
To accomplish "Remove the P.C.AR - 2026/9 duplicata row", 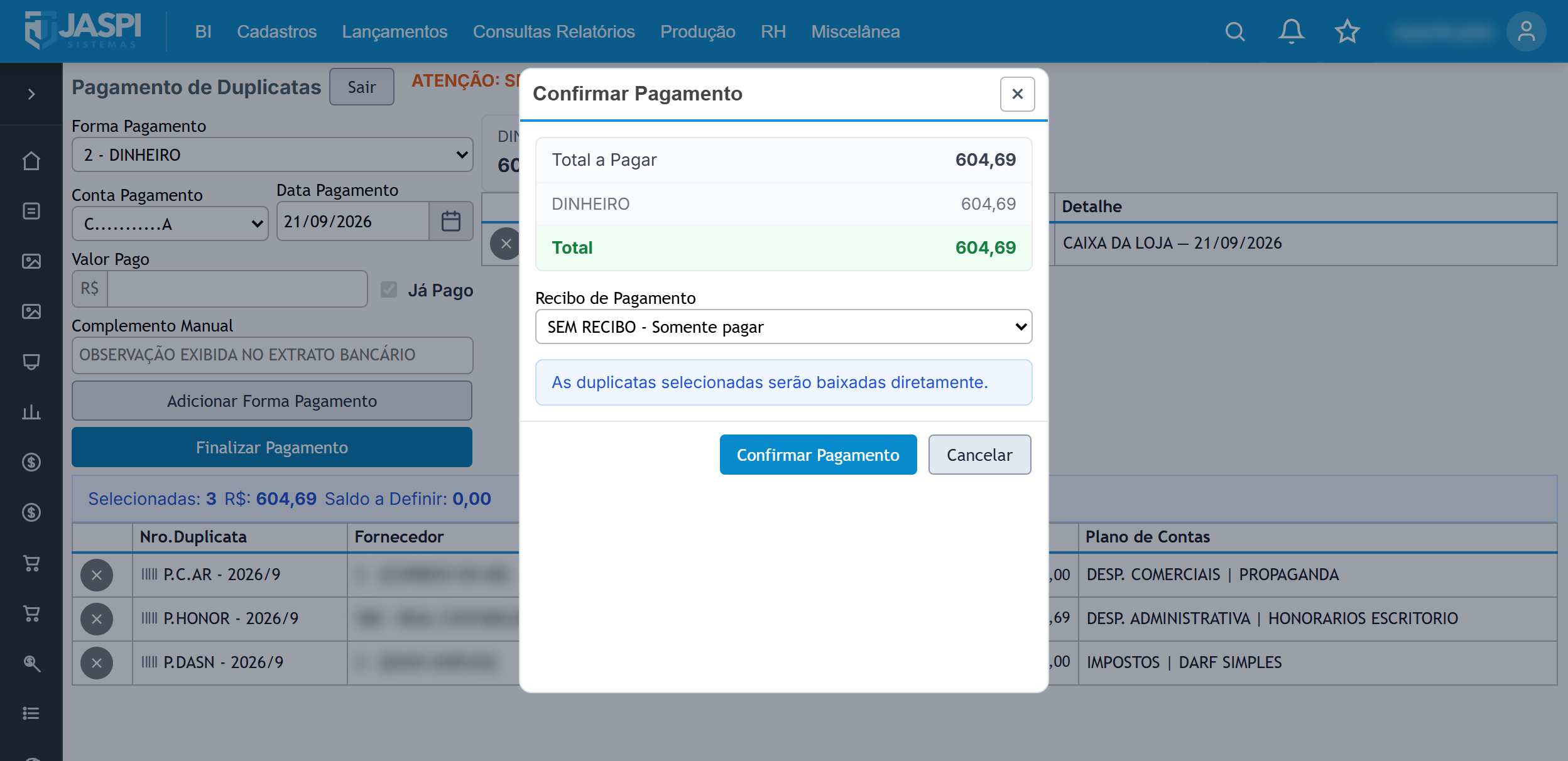I will 97,575.
